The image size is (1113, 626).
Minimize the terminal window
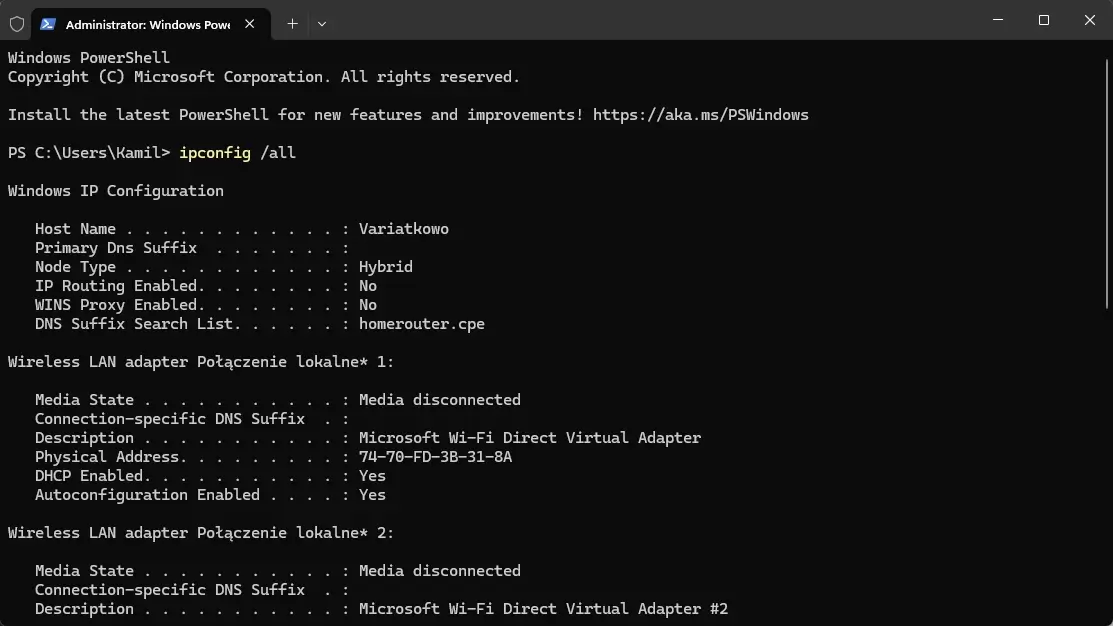click(997, 20)
